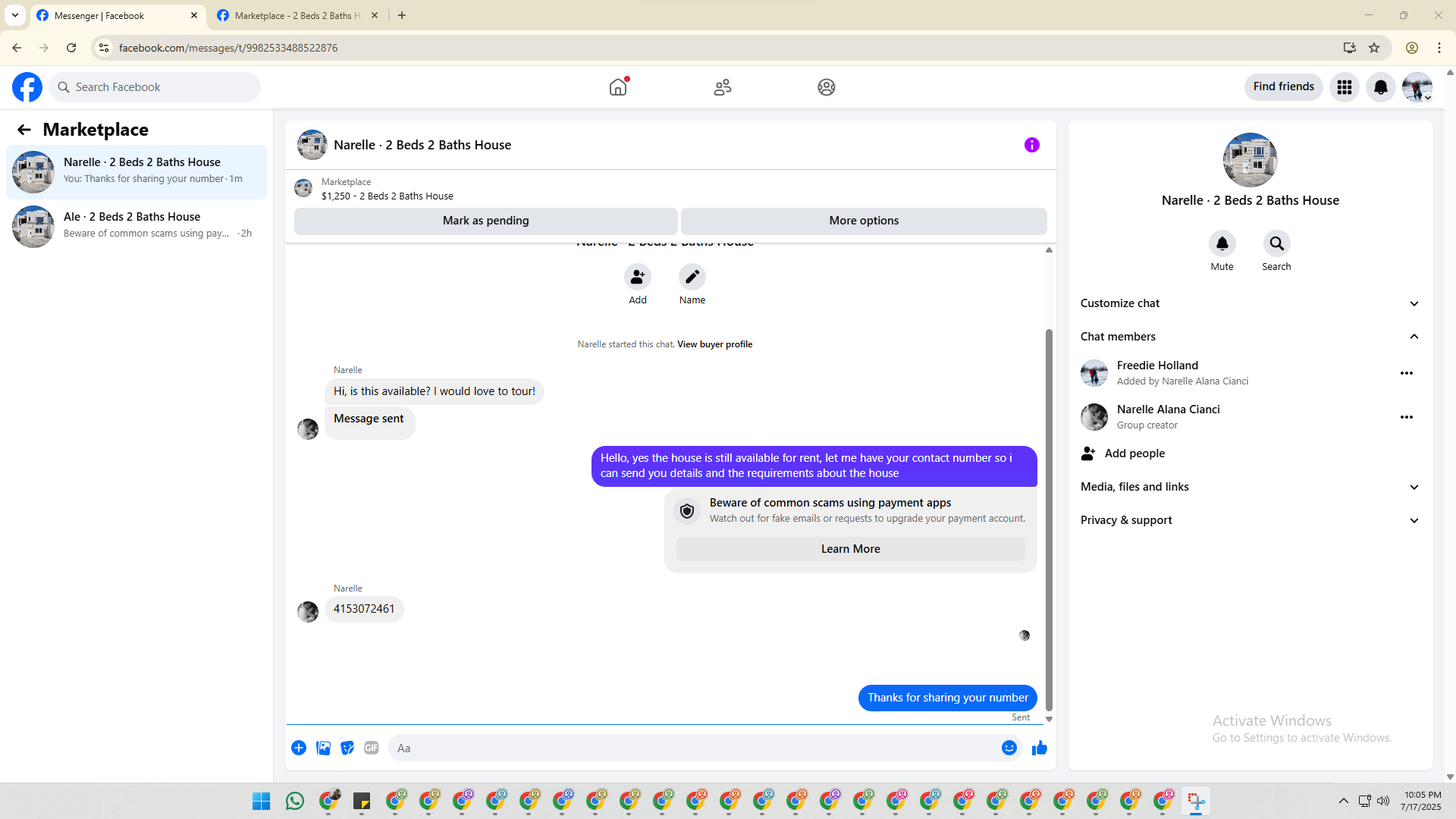Send a thumbs-up like
Image resolution: width=1456 pixels, height=819 pixels.
click(1040, 748)
